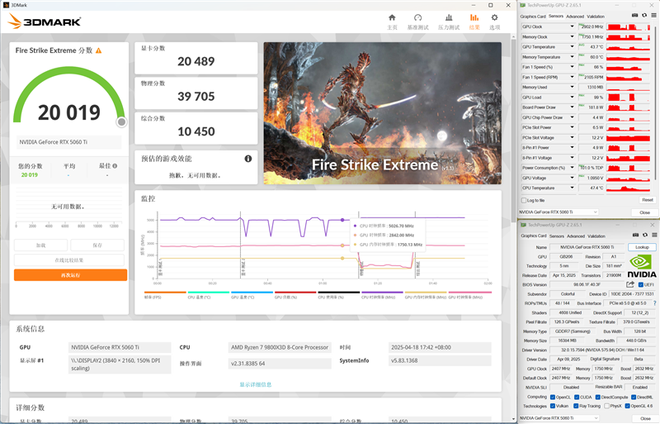Click the info icon next to 最佳
Screen dimensions: 660x424
click(115, 166)
